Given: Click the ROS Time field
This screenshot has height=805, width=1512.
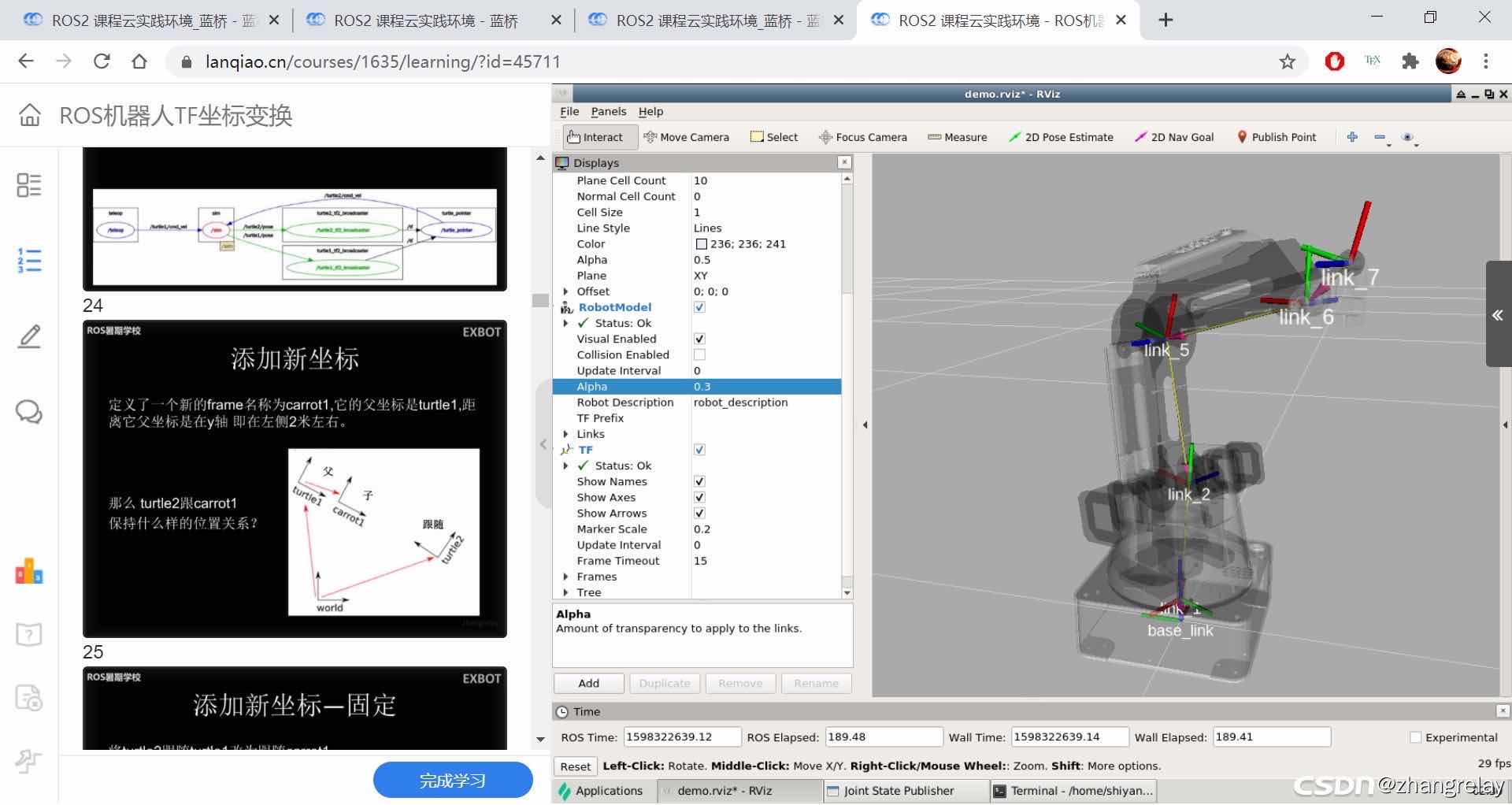Looking at the screenshot, I should point(681,737).
